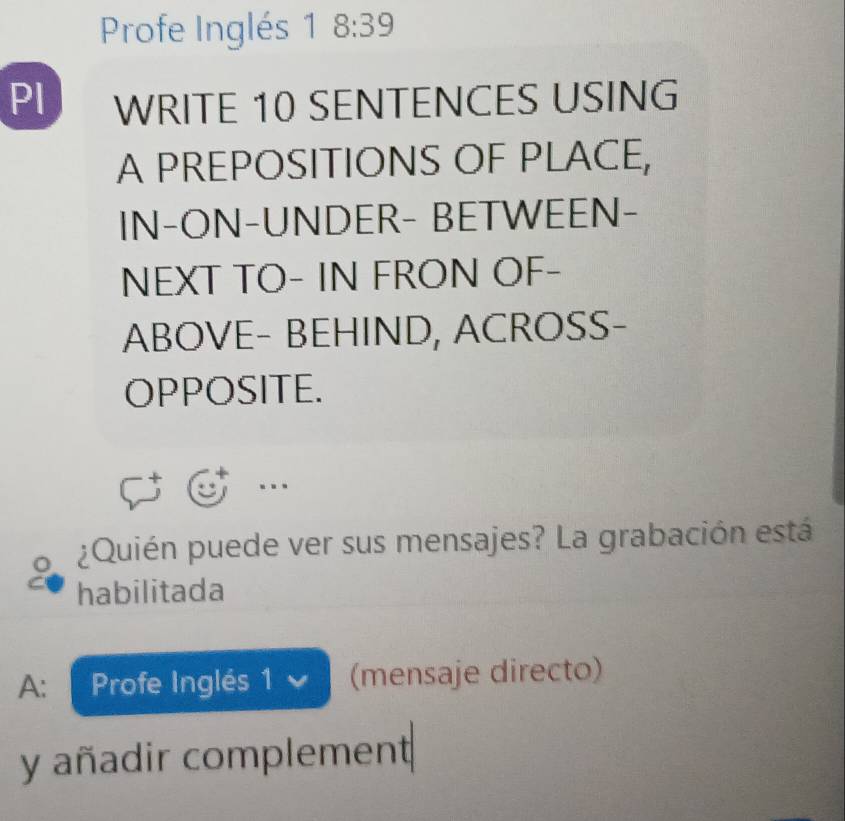Open the three-dot more options menu
The width and height of the screenshot is (845, 821).
point(273,486)
